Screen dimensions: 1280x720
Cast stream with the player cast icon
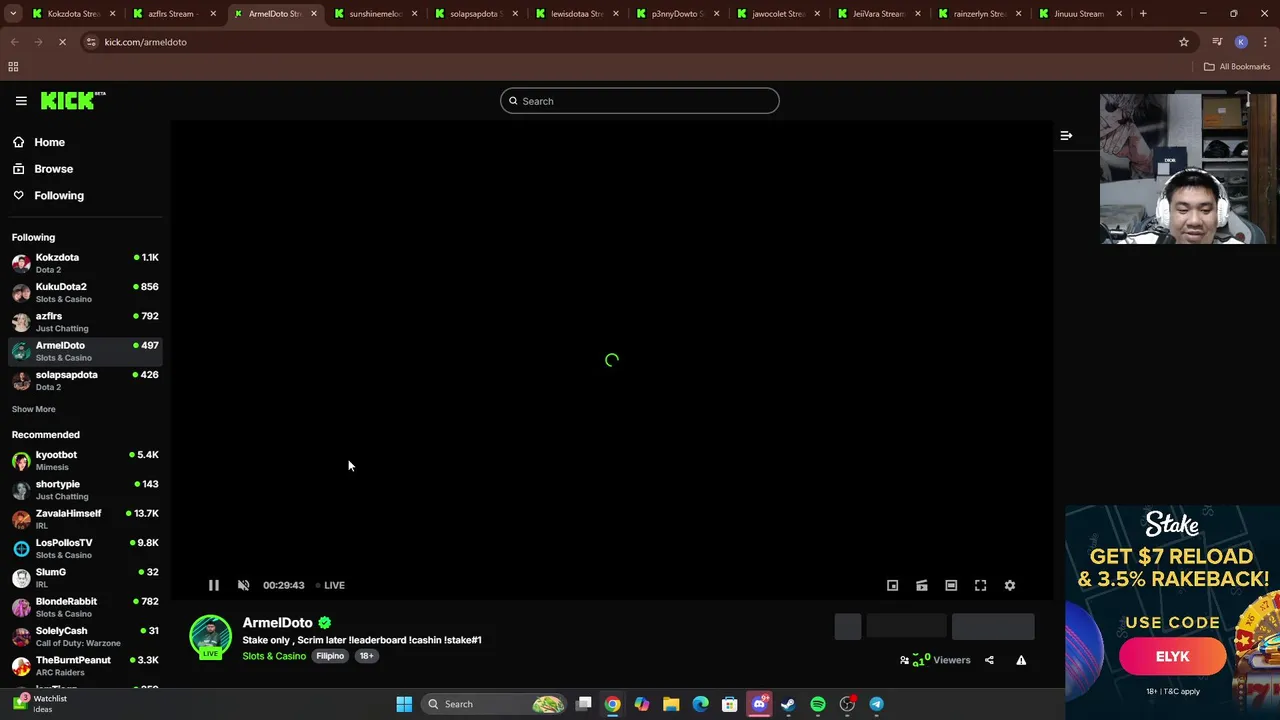[922, 585]
